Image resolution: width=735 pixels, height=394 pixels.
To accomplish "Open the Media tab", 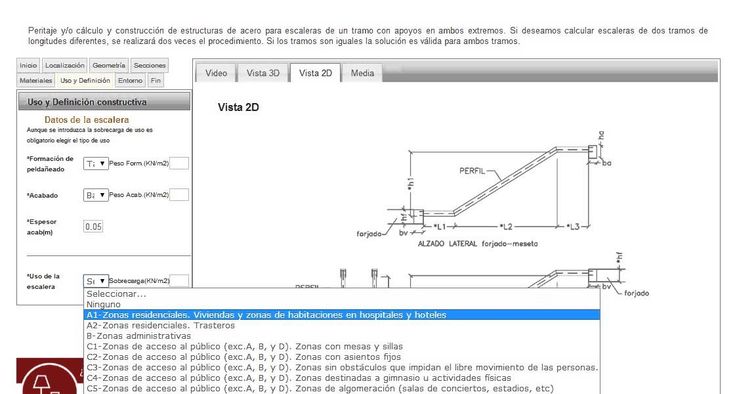I will pos(362,73).
